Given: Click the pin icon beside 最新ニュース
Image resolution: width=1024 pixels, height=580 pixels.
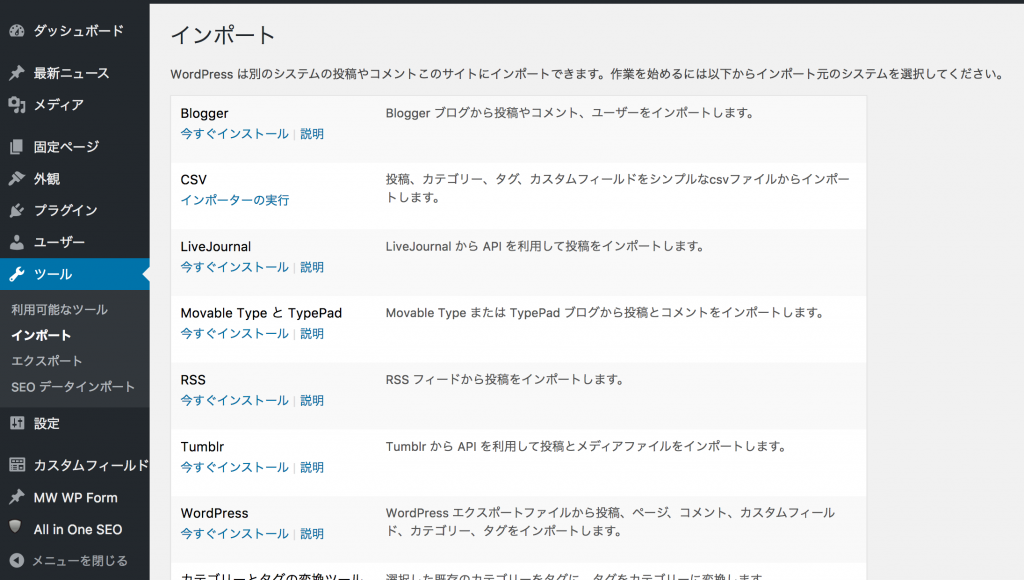Looking at the screenshot, I should coord(17,72).
